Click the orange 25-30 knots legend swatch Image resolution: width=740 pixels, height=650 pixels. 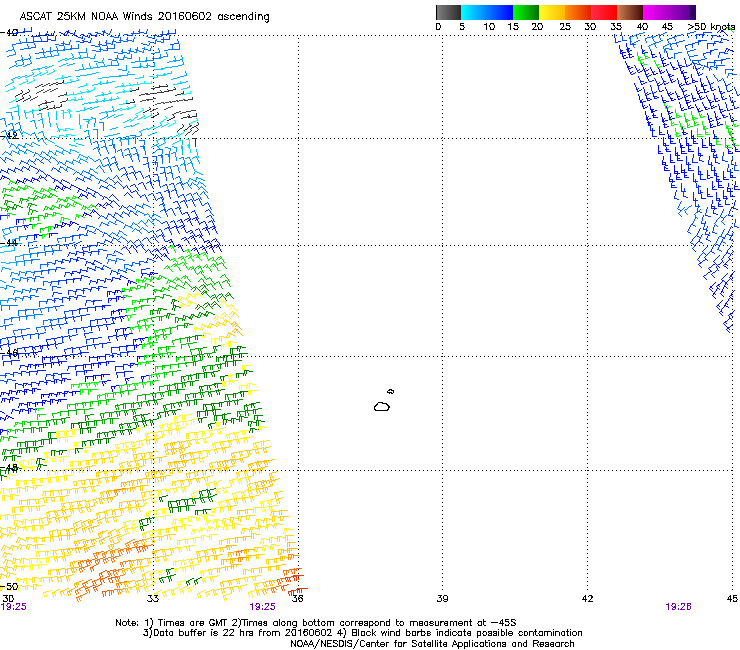coord(578,12)
